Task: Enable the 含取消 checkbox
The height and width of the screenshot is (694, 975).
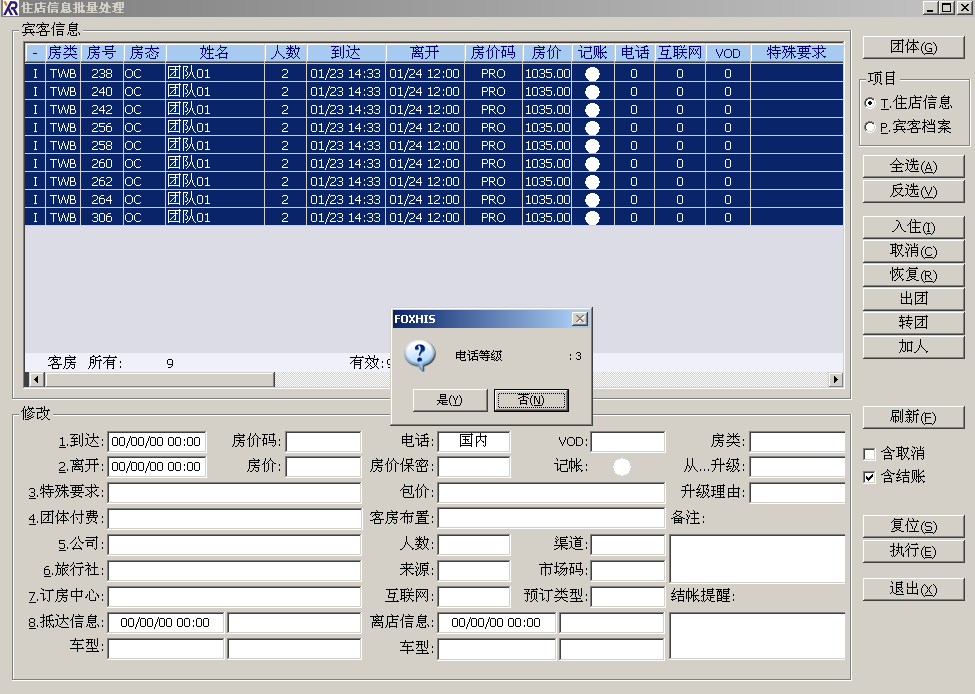Action: [x=870, y=454]
